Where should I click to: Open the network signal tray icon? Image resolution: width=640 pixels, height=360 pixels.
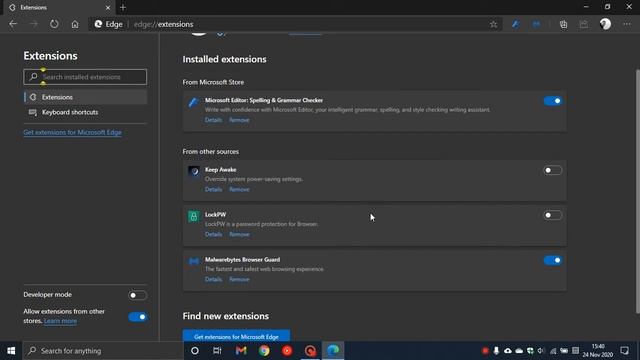[x=553, y=351]
